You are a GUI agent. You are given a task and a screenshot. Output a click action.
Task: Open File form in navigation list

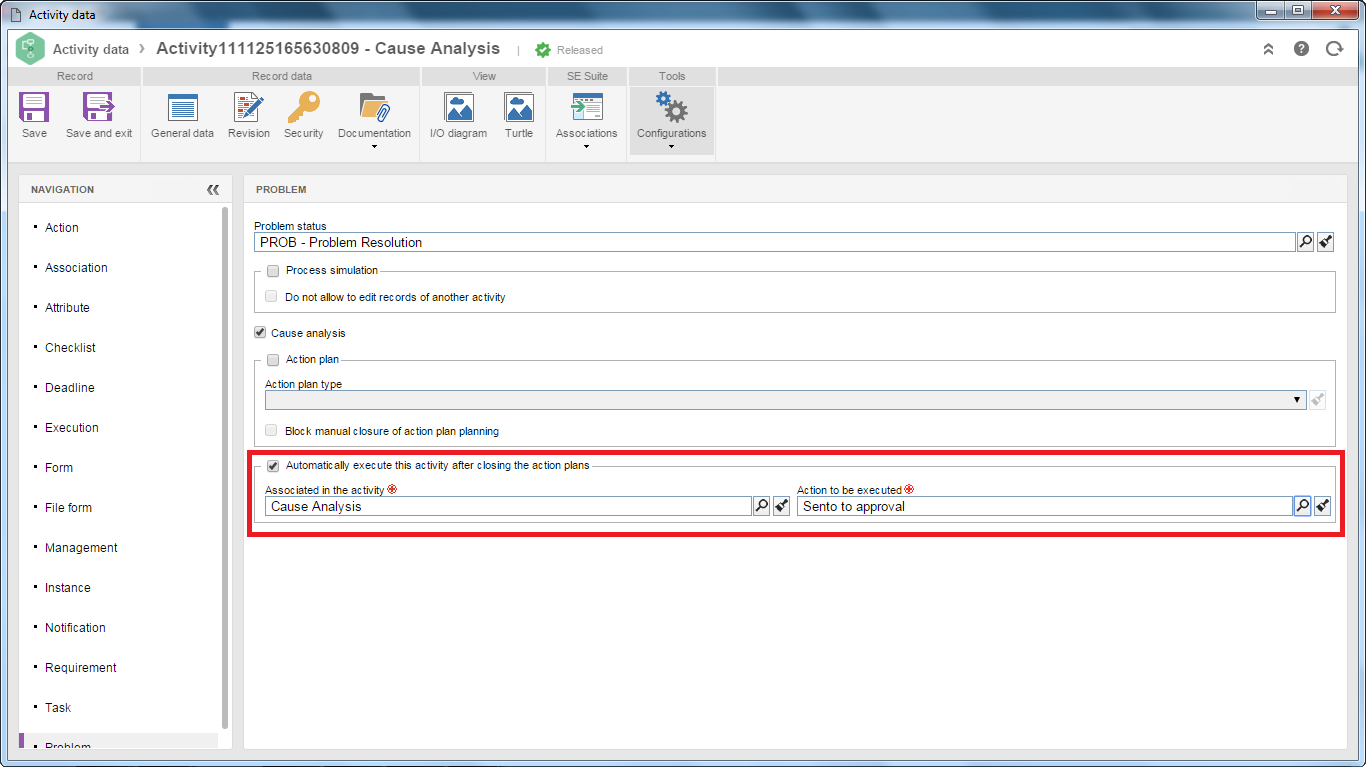[x=68, y=508]
